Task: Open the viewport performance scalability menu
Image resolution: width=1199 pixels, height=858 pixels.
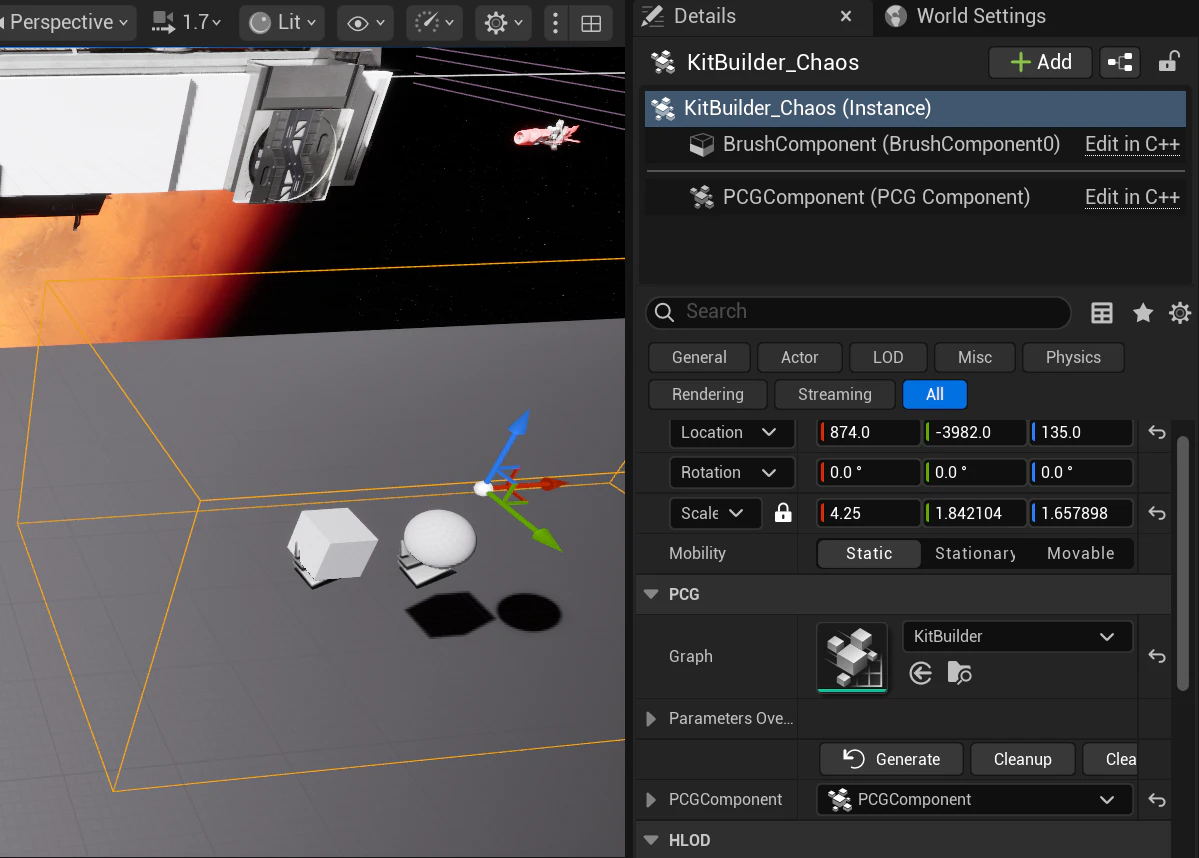Action: 434,23
